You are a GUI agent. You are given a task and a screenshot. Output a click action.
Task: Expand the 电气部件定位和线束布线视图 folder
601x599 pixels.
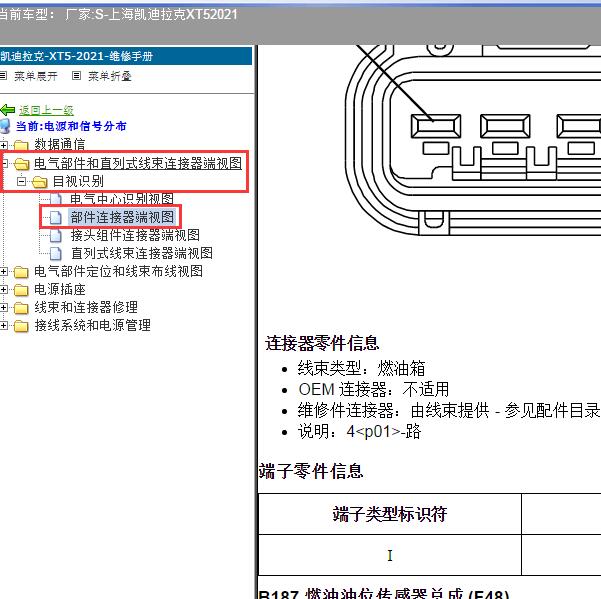tap(3, 272)
